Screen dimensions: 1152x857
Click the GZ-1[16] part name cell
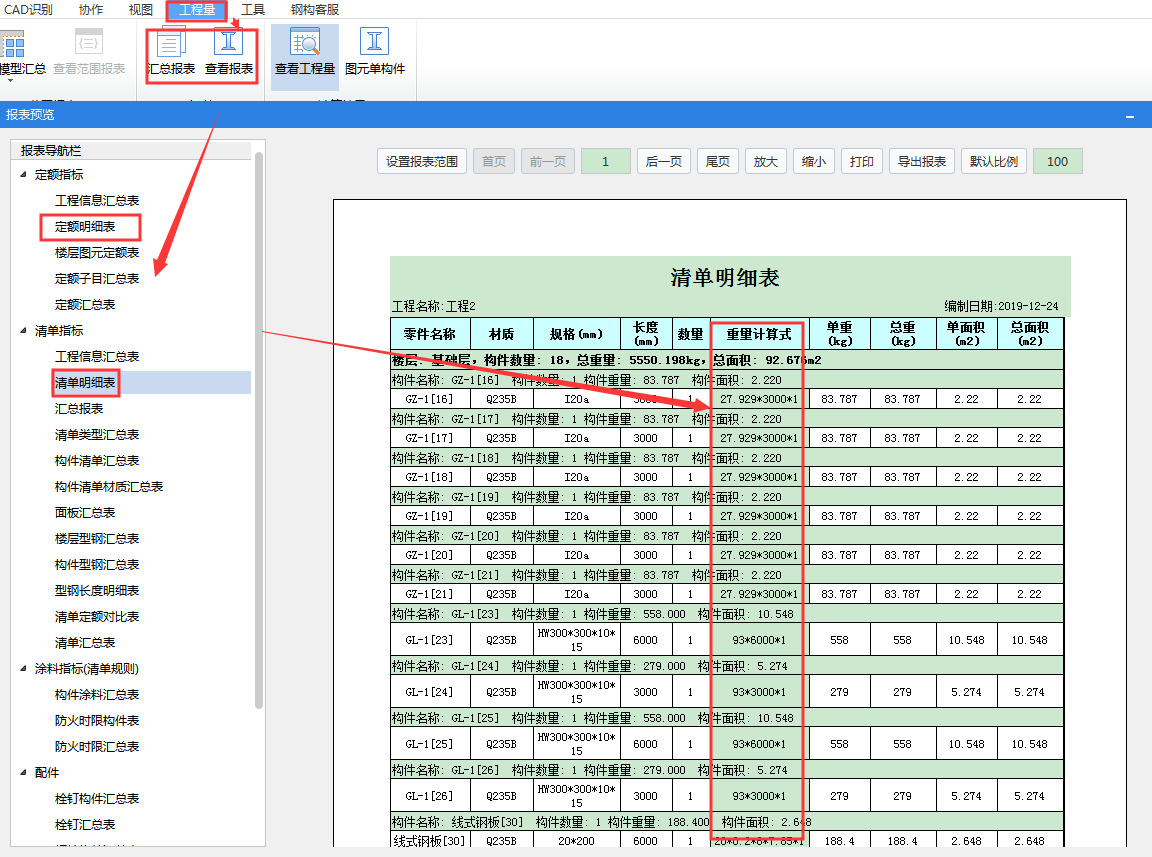point(430,399)
